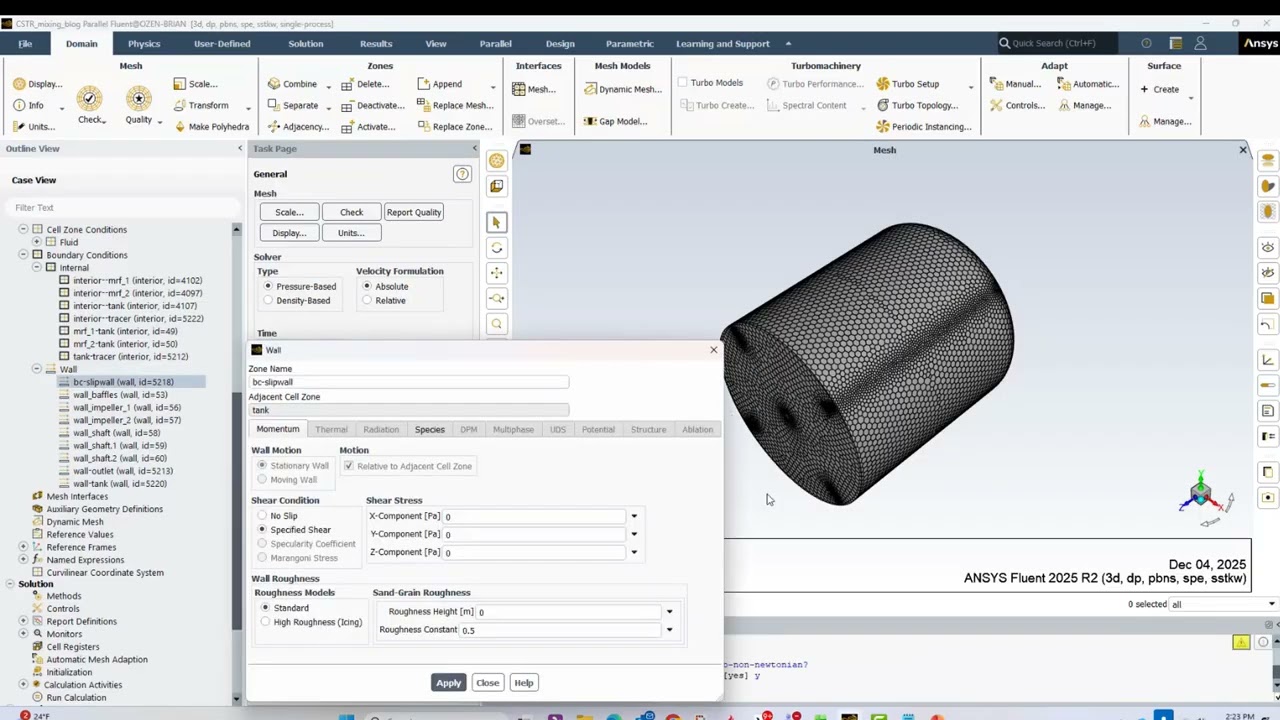
Task: Collapse the Wall boundary group
Action: point(37,369)
